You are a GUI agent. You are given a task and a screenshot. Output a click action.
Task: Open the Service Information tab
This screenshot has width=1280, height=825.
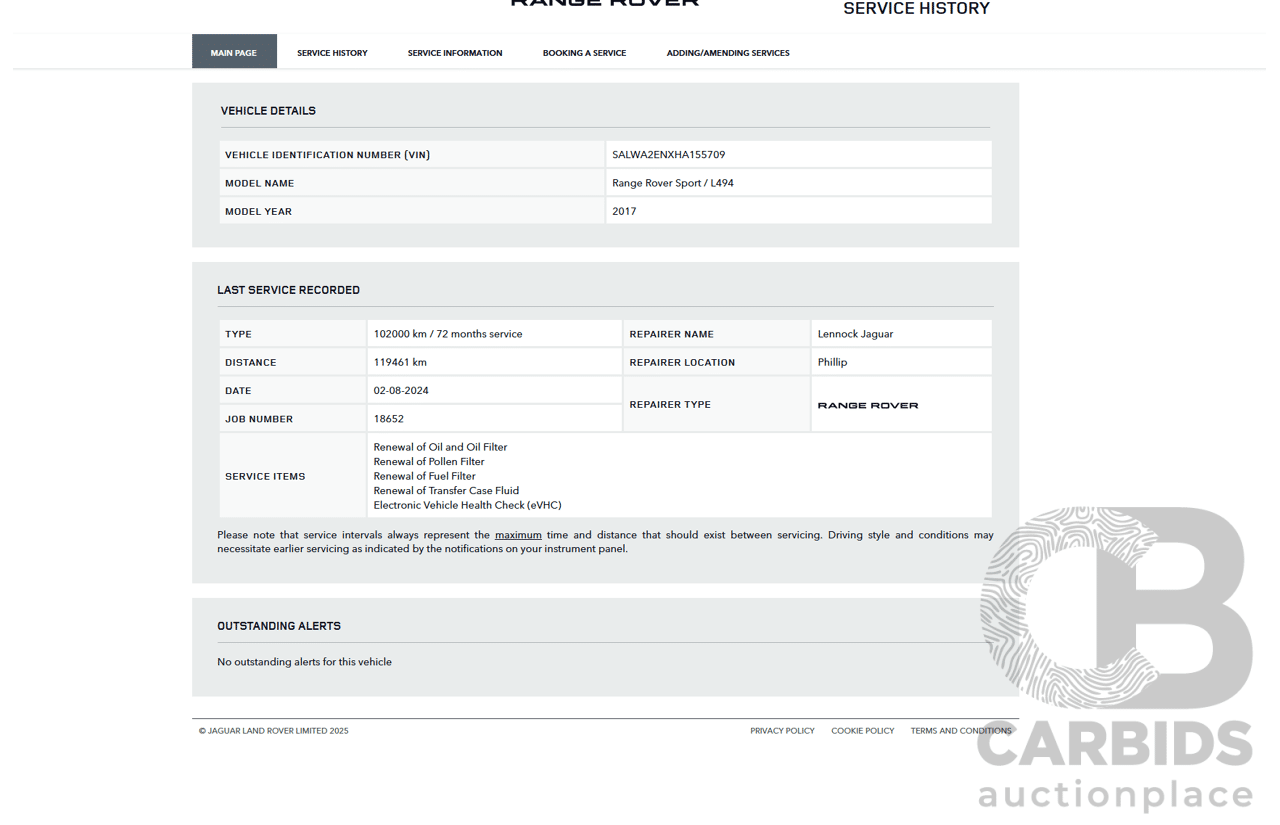click(x=455, y=53)
